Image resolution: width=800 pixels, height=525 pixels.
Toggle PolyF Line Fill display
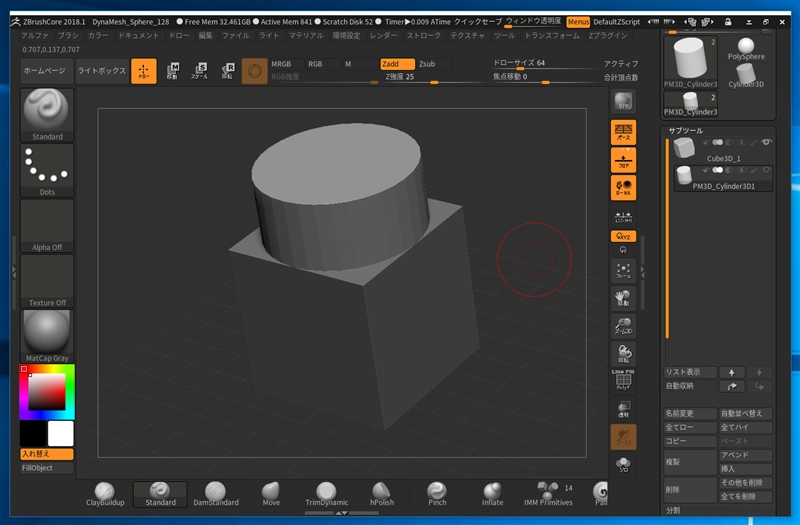pyautogui.click(x=623, y=380)
